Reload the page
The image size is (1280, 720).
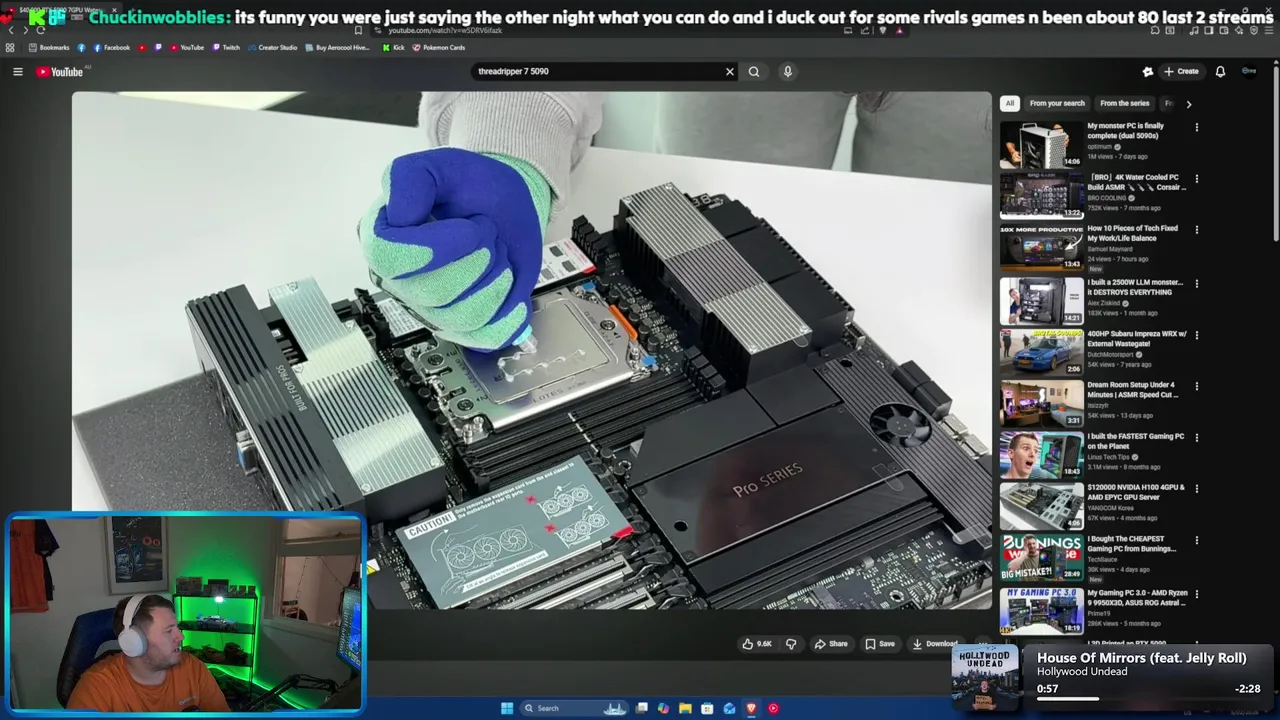[41, 31]
